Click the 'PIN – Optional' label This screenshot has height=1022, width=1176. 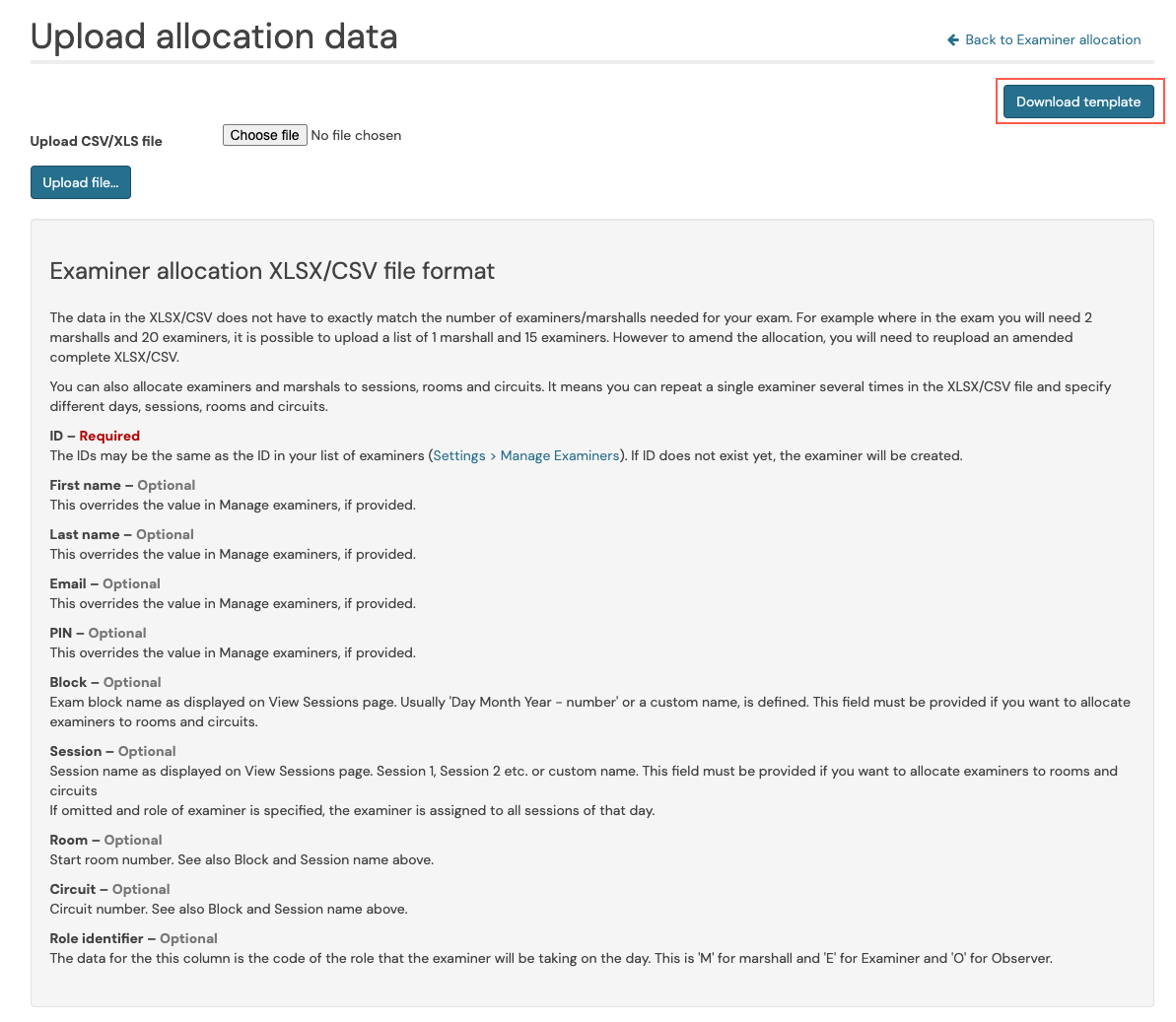pos(98,633)
